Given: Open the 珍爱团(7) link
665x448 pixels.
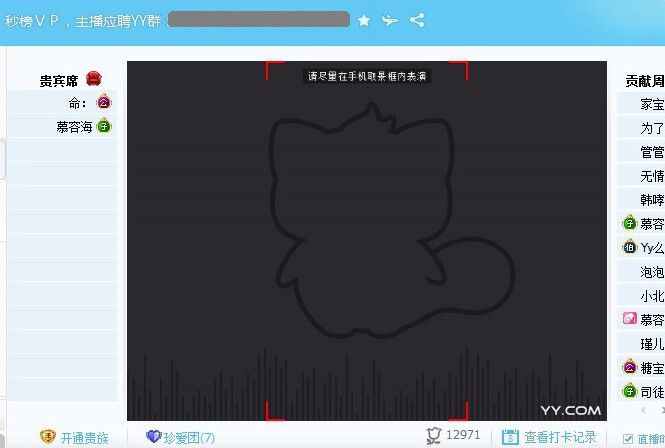Looking at the screenshot, I should click(189, 438).
